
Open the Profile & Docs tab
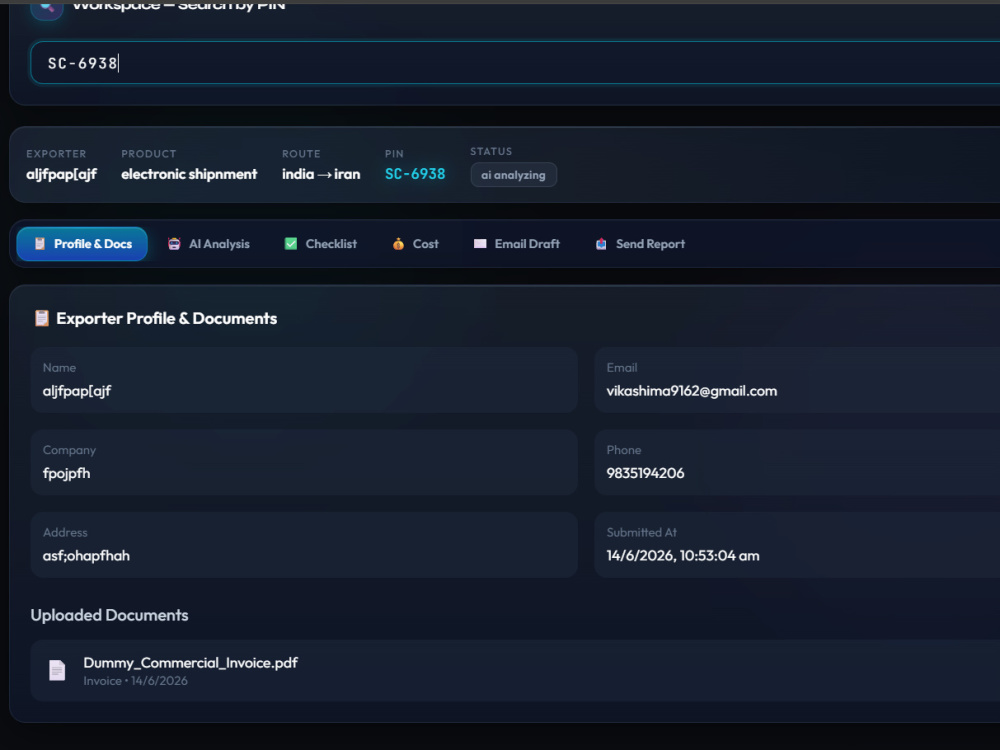(82, 244)
